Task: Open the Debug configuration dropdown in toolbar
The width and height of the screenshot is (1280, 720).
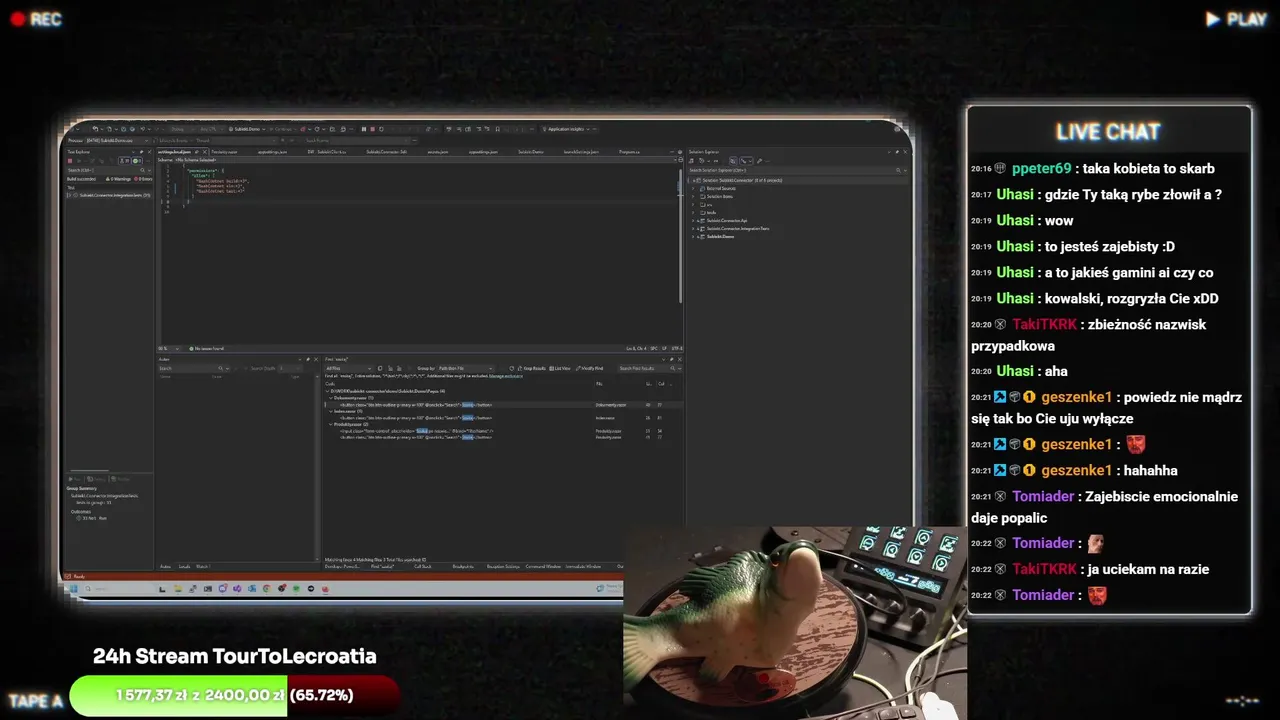Action: click(x=181, y=129)
